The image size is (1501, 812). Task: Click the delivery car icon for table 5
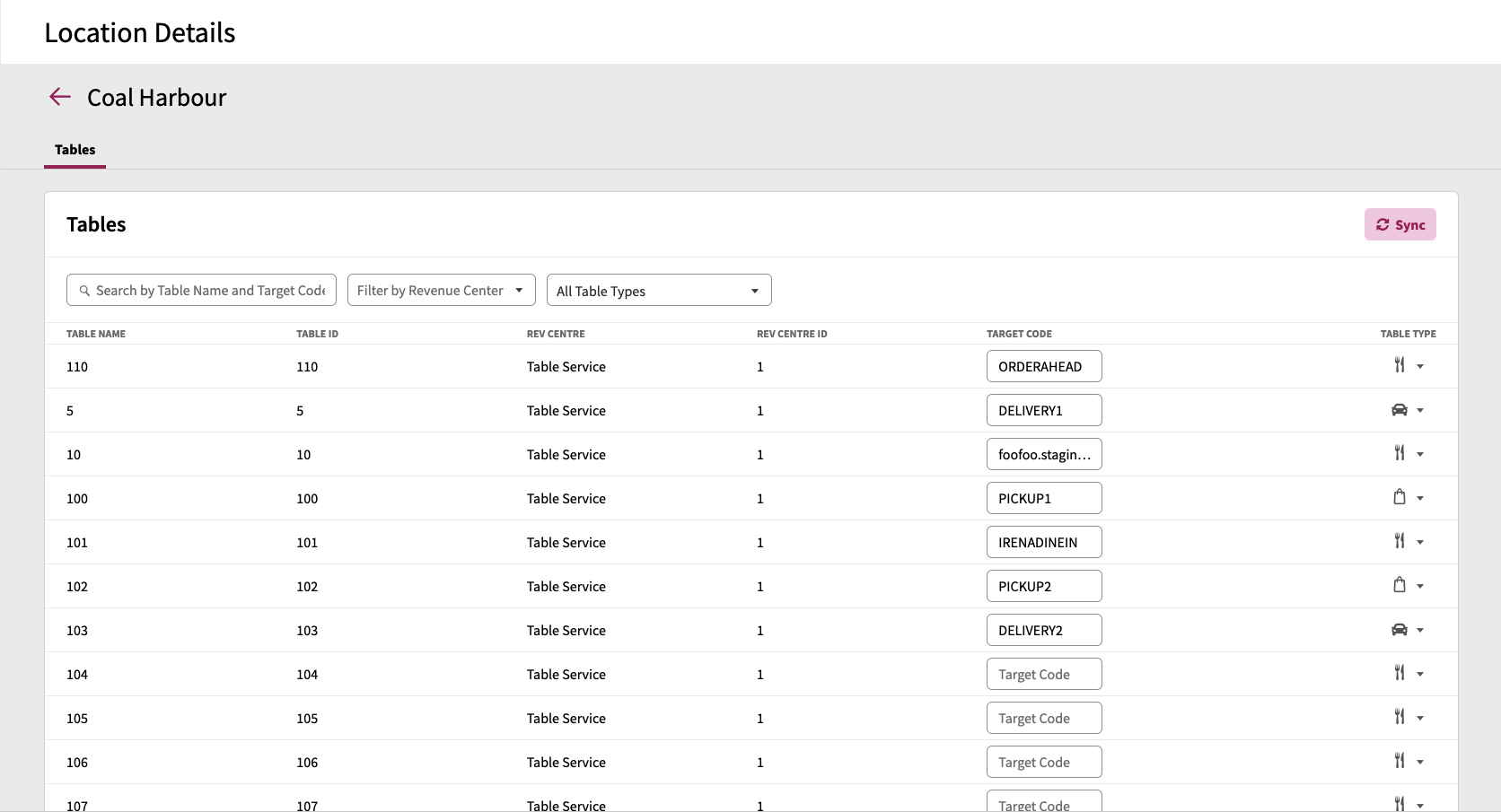(x=1399, y=410)
